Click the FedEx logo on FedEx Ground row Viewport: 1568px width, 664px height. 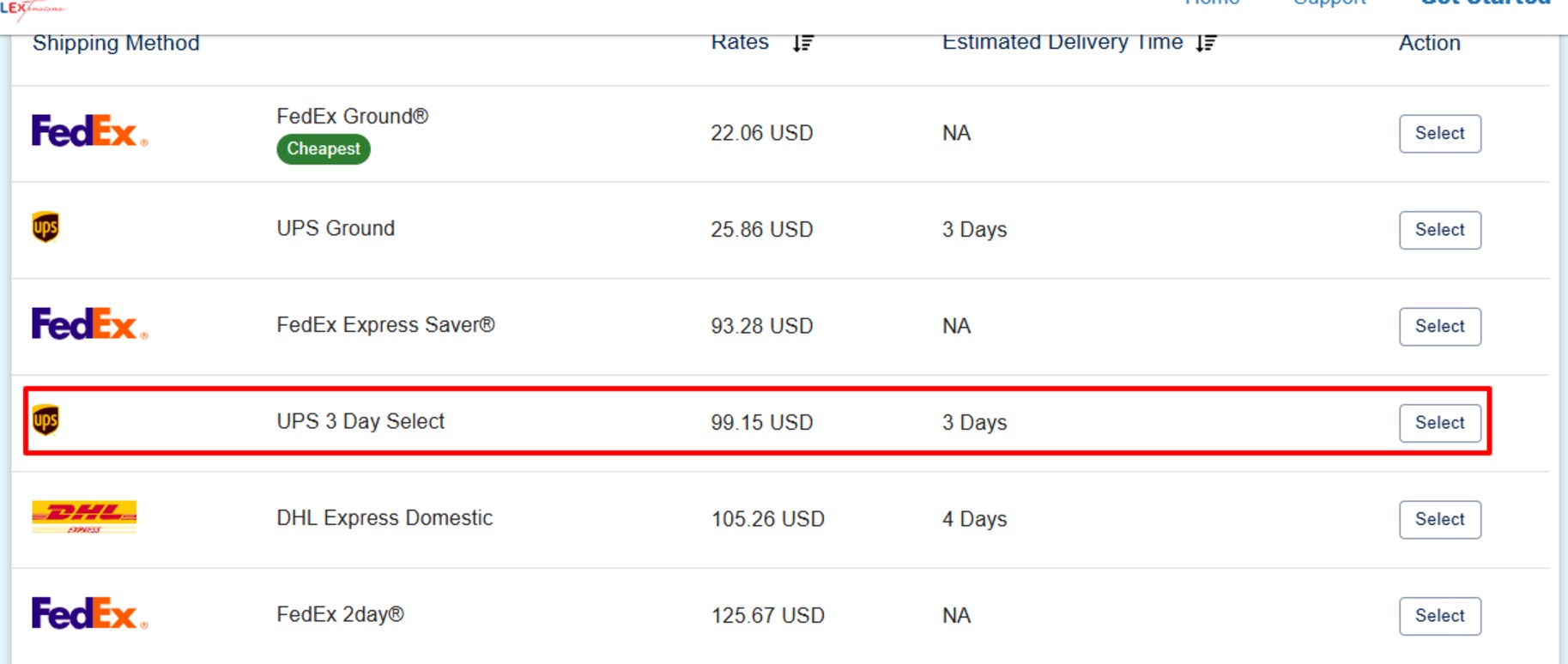tap(87, 130)
